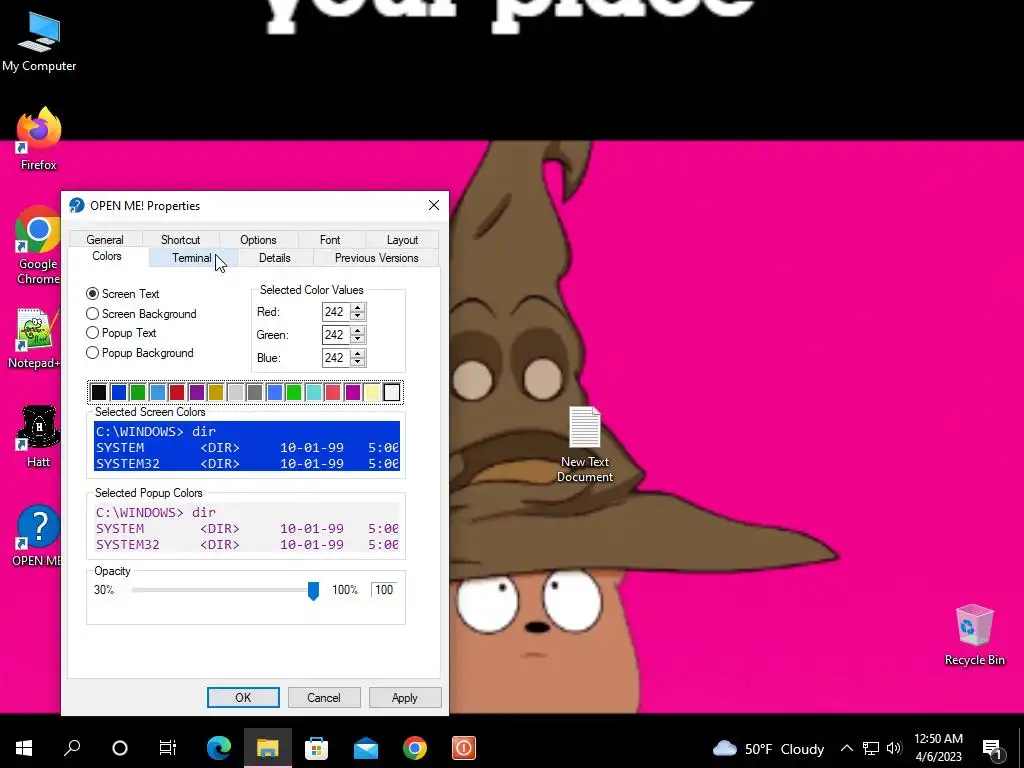Switch to the Options tab
This screenshot has width=1024, height=768.
(x=259, y=240)
